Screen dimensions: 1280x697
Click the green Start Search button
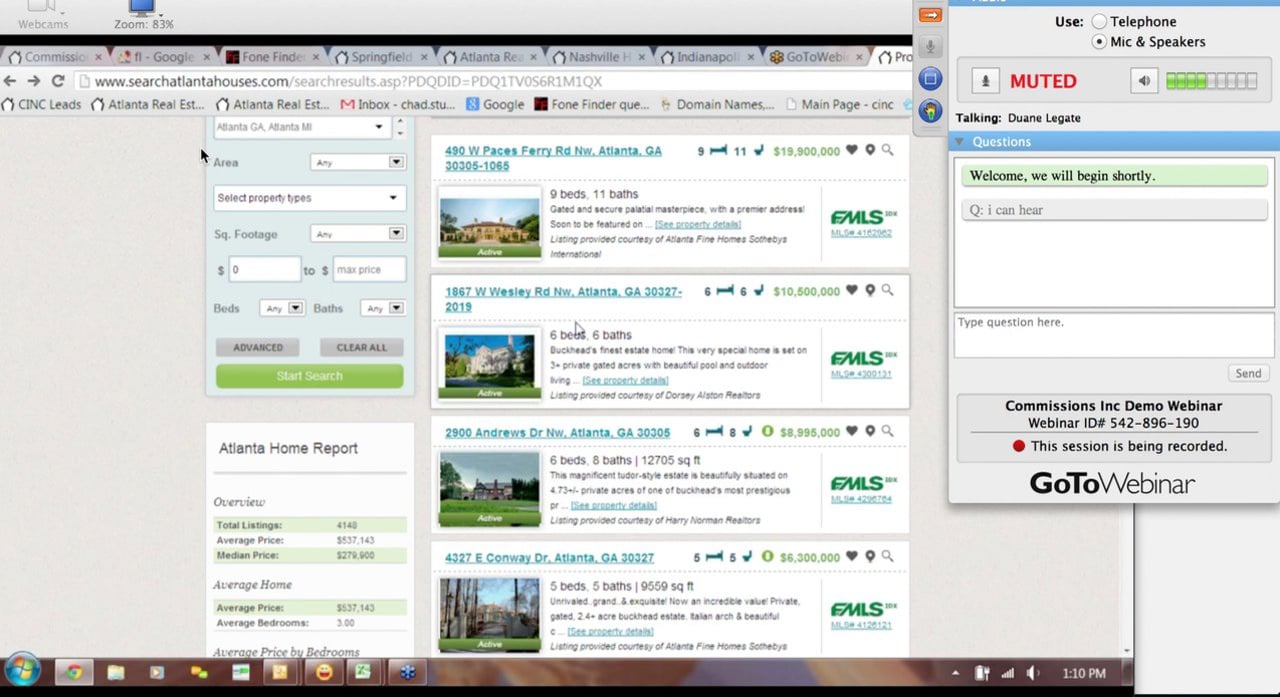(x=309, y=376)
